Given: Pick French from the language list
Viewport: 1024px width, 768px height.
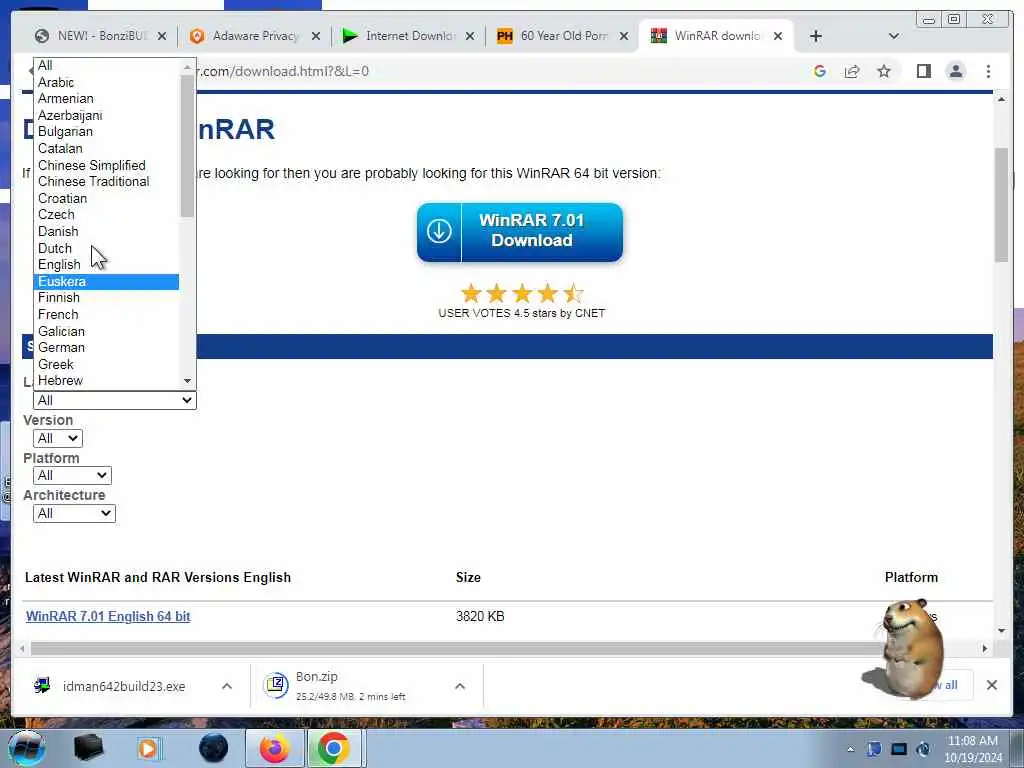Looking at the screenshot, I should (x=106, y=314).
